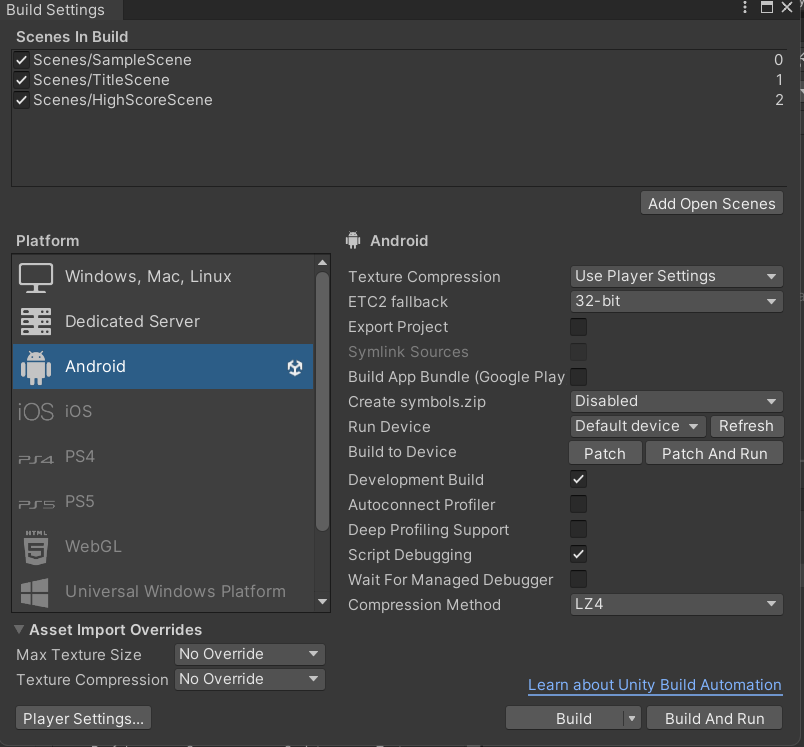Open the Run Device dropdown

638,427
